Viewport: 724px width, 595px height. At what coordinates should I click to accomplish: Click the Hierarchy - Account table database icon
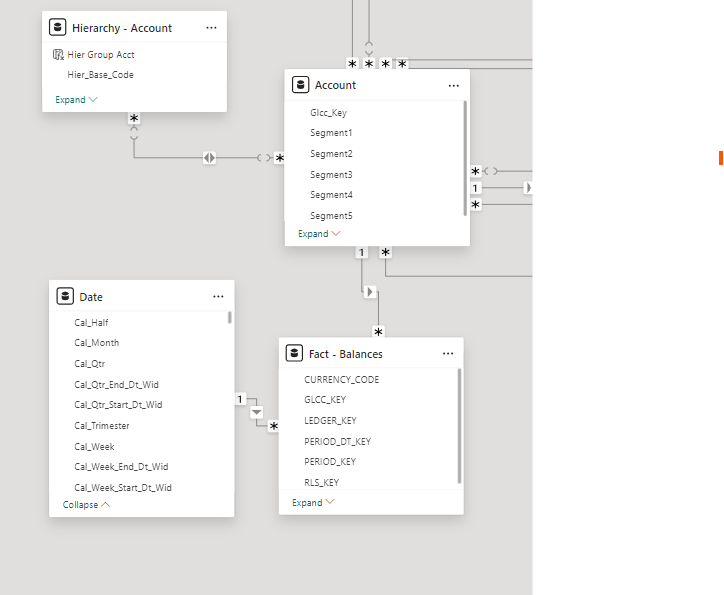58,27
